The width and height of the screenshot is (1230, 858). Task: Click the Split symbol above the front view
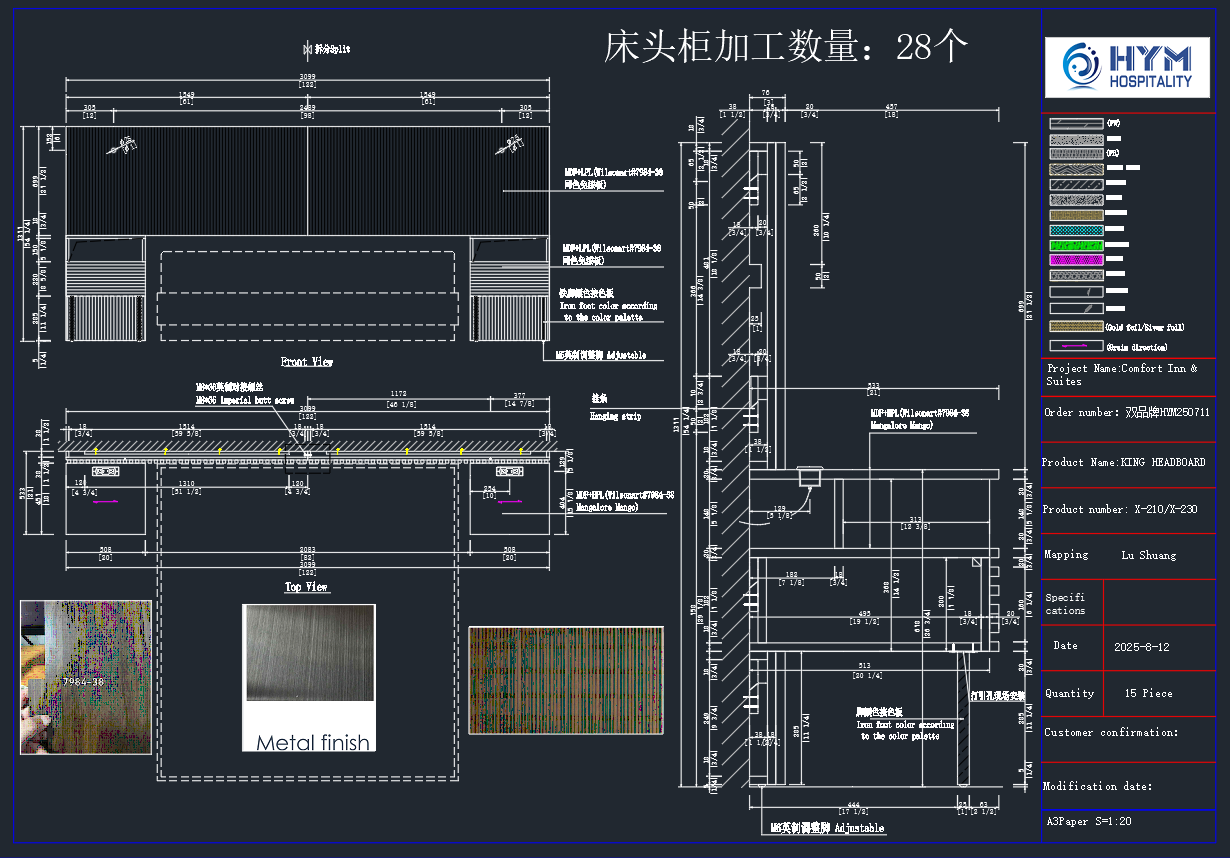click(307, 49)
